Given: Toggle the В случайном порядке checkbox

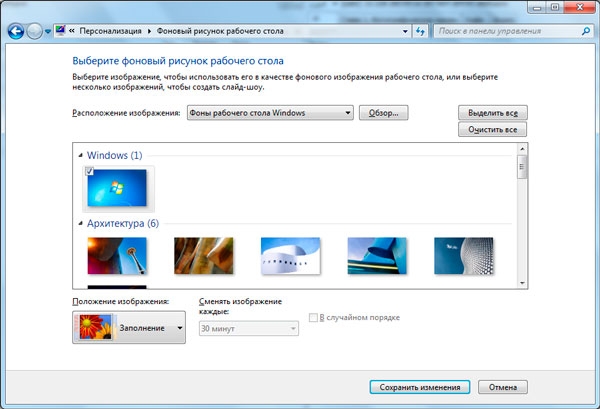Looking at the screenshot, I should tap(314, 318).
